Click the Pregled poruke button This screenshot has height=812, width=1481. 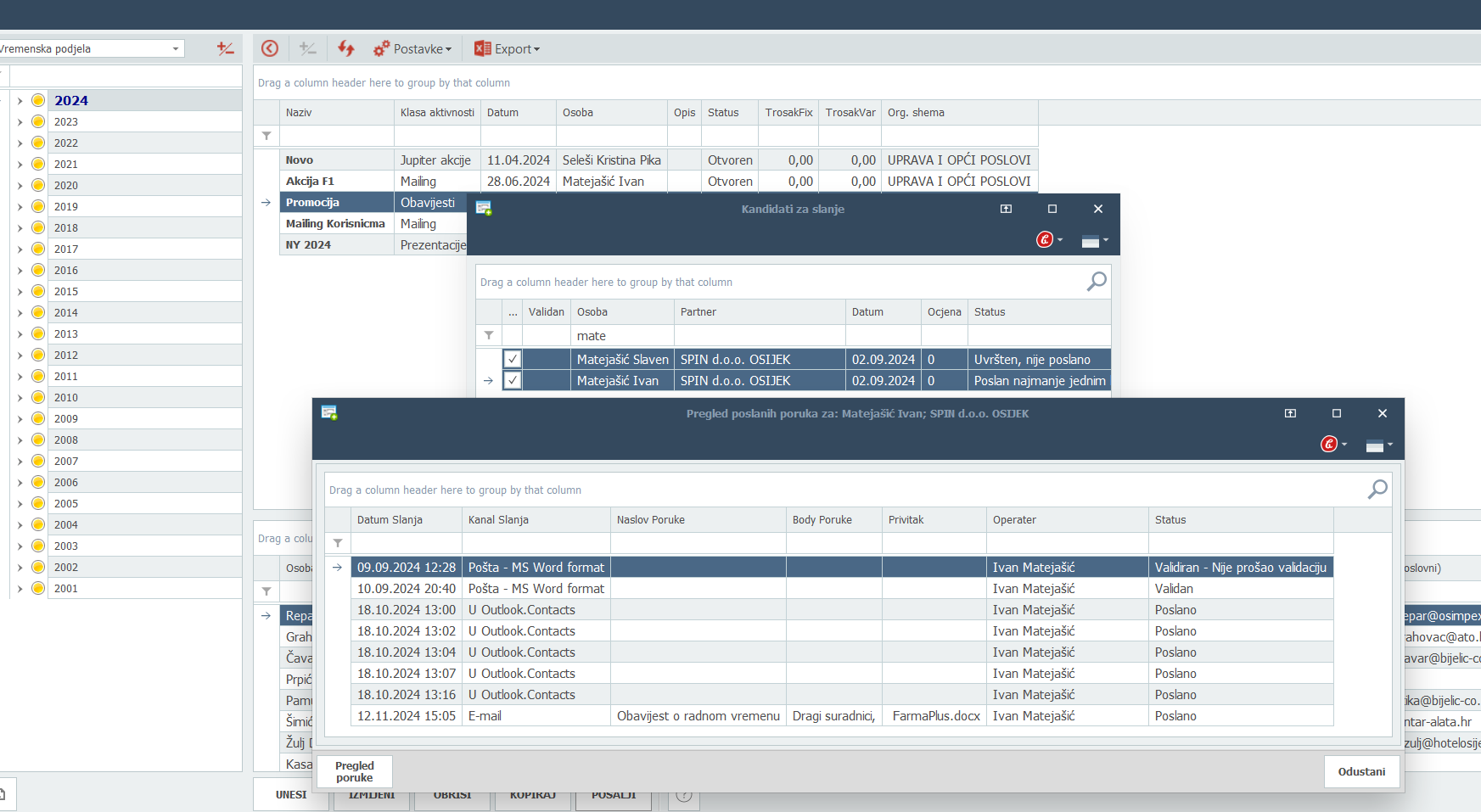tap(354, 771)
